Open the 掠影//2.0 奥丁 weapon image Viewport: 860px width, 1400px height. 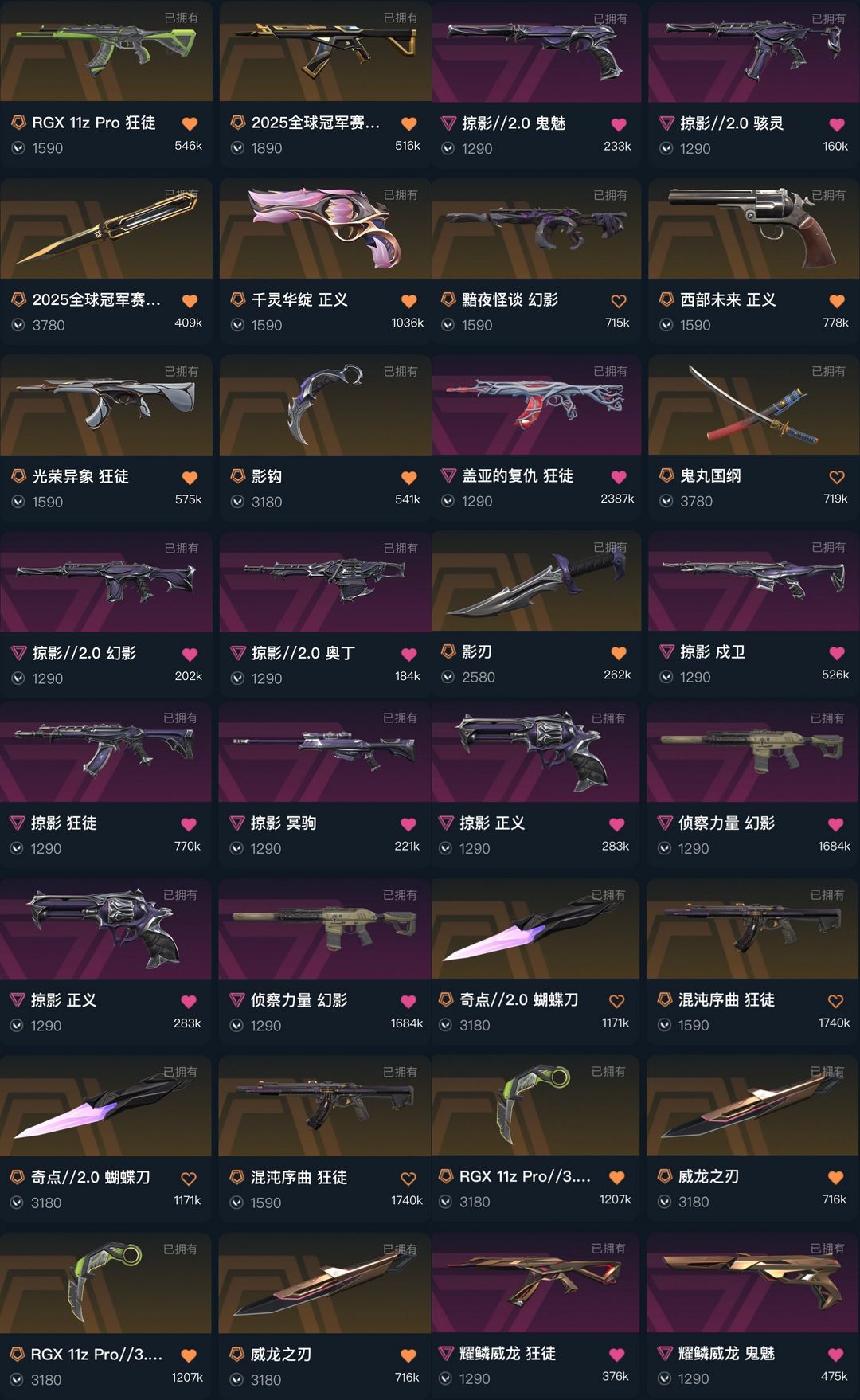coord(325,581)
